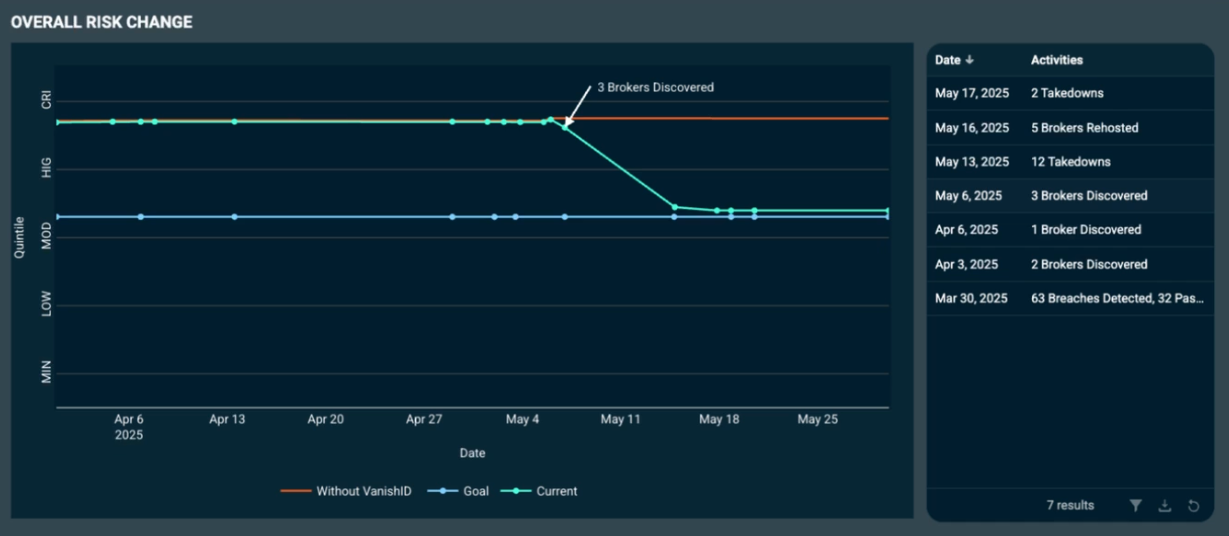Viewport: 1229px width, 536px height.
Task: Click the Current line point near Apr 13
Action: (234, 122)
